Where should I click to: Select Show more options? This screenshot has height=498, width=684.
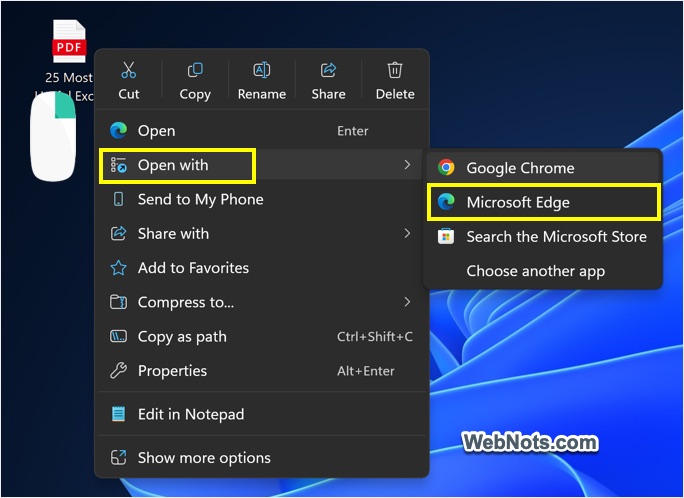tap(261, 457)
